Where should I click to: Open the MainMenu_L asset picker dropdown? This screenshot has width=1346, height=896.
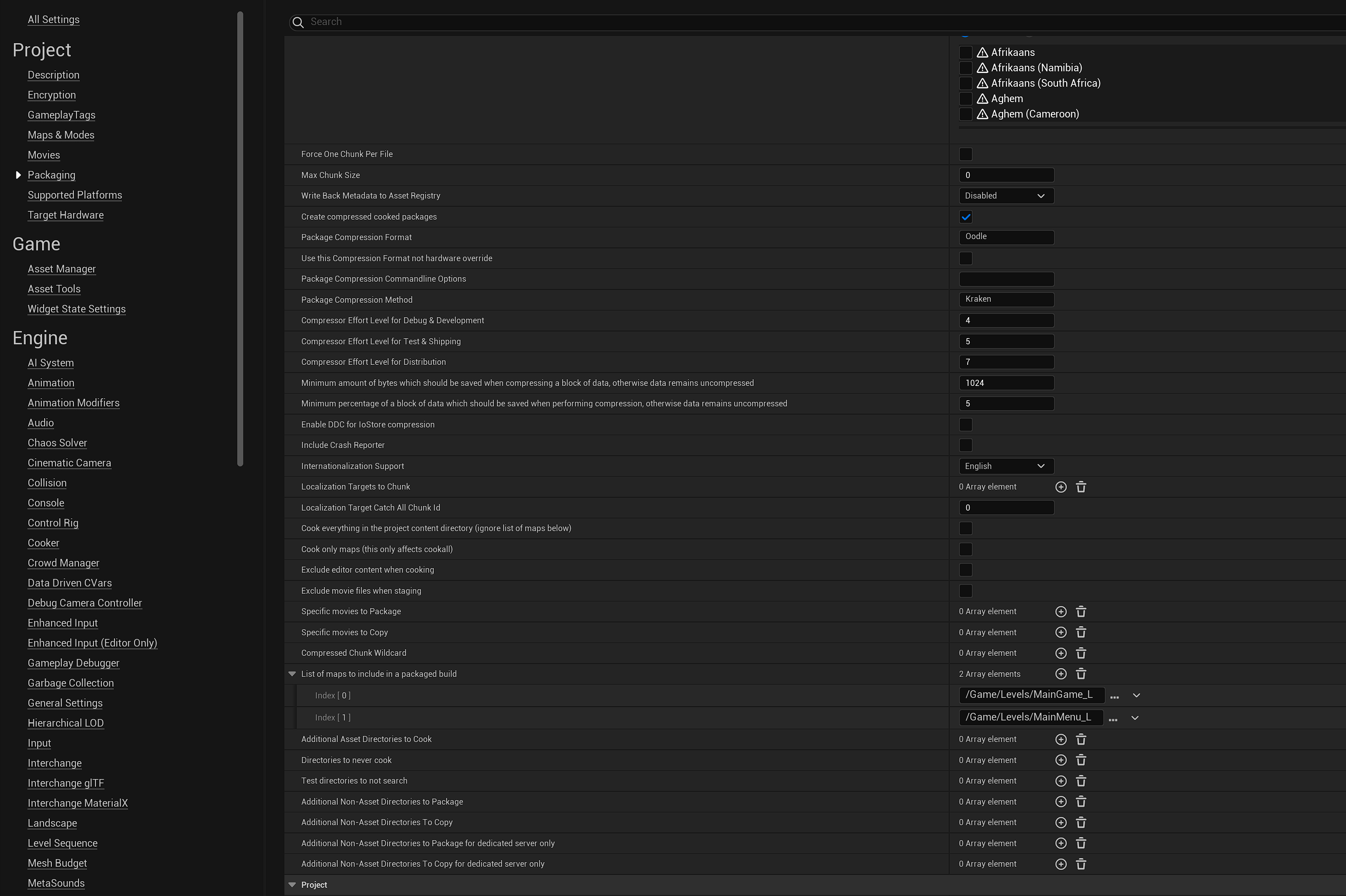tap(1135, 718)
